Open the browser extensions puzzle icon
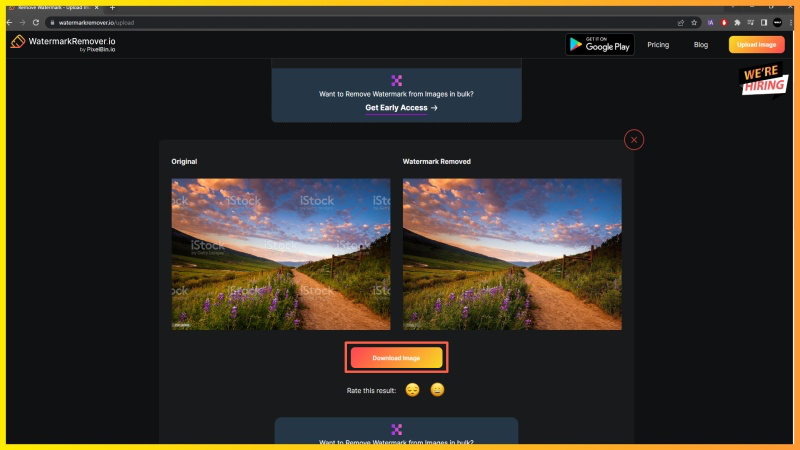This screenshot has width=800, height=450. click(737, 22)
